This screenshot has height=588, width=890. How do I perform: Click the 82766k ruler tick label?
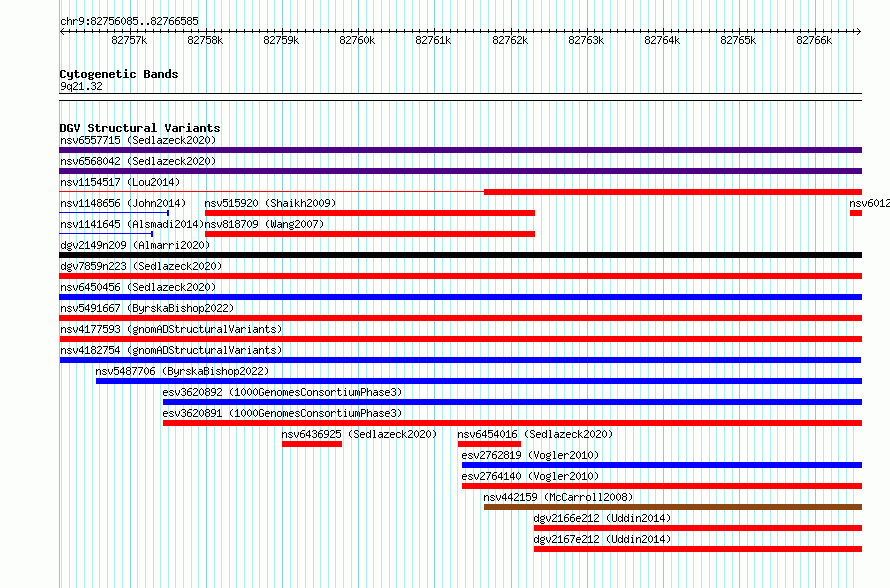815,40
